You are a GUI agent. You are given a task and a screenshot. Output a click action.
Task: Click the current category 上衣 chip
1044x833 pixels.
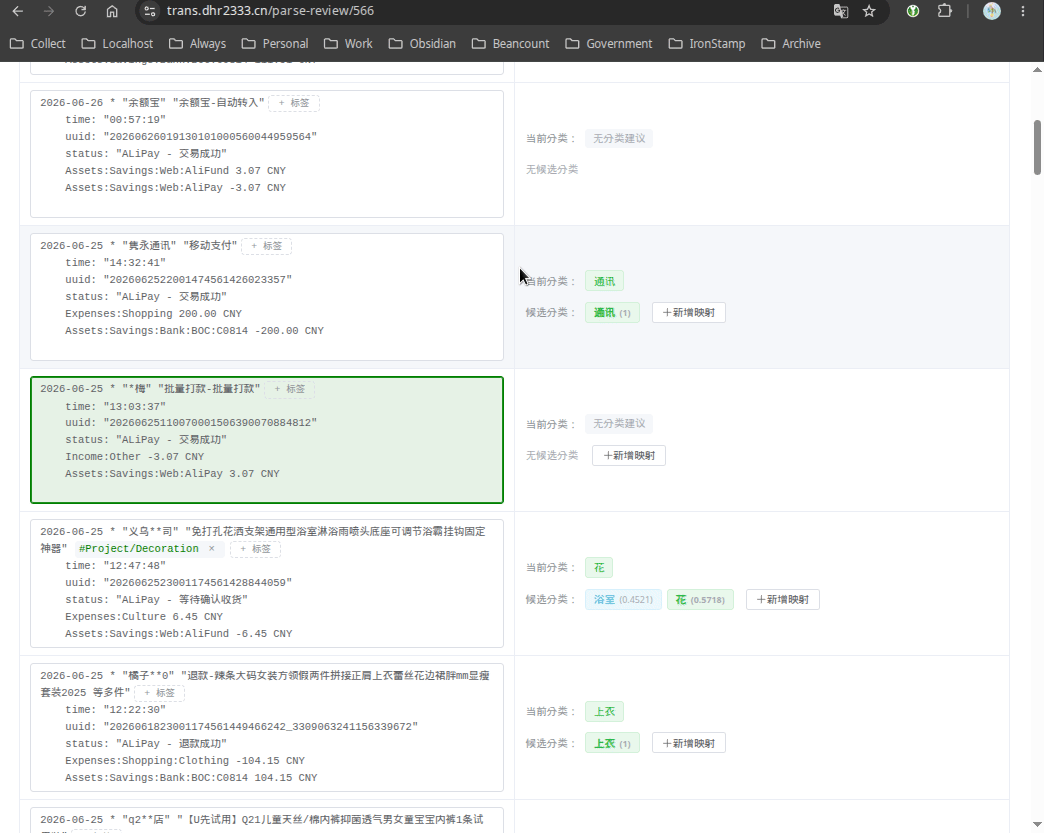[x=605, y=712]
